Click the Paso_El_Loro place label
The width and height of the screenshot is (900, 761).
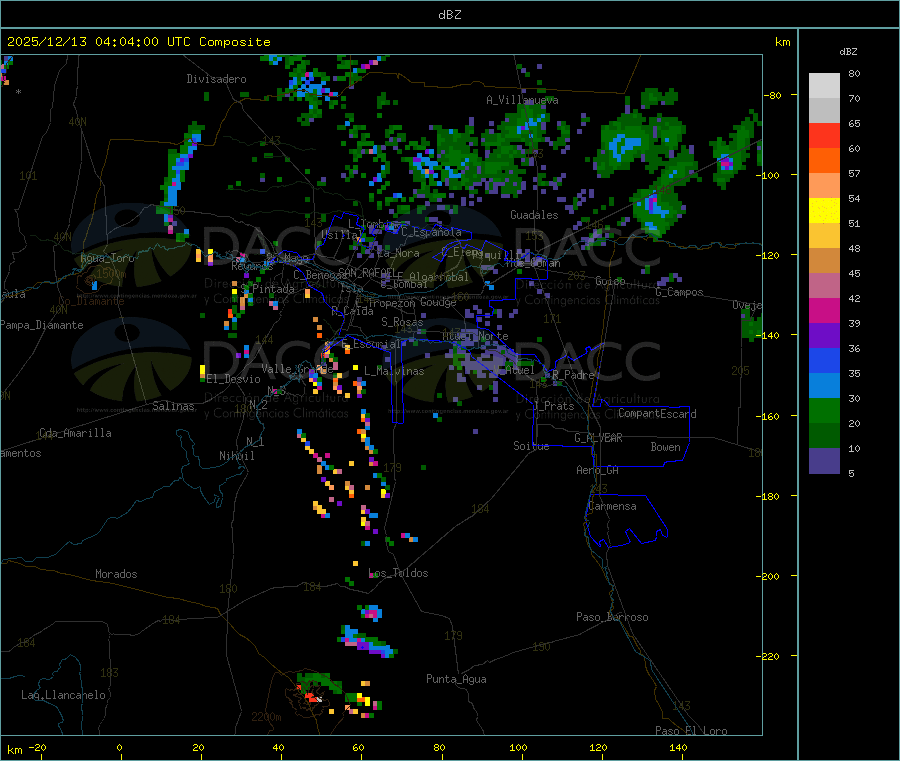click(692, 731)
